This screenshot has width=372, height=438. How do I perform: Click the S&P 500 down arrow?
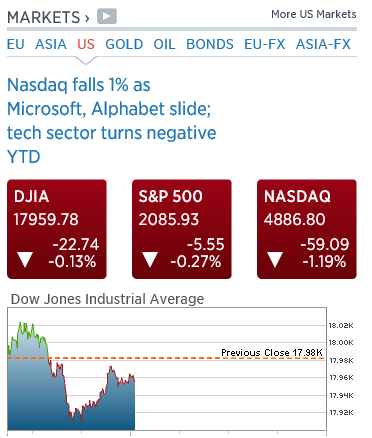coord(150,259)
